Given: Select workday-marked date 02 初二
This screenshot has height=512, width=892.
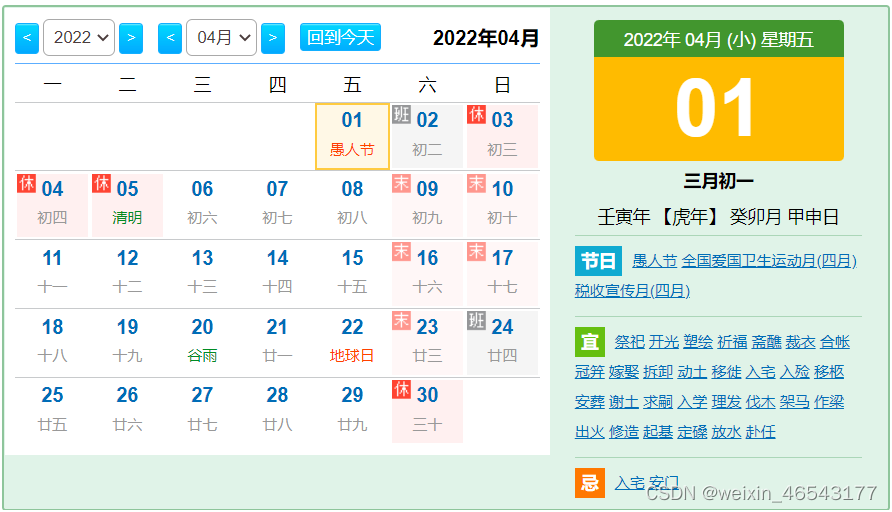Looking at the screenshot, I should [427, 137].
